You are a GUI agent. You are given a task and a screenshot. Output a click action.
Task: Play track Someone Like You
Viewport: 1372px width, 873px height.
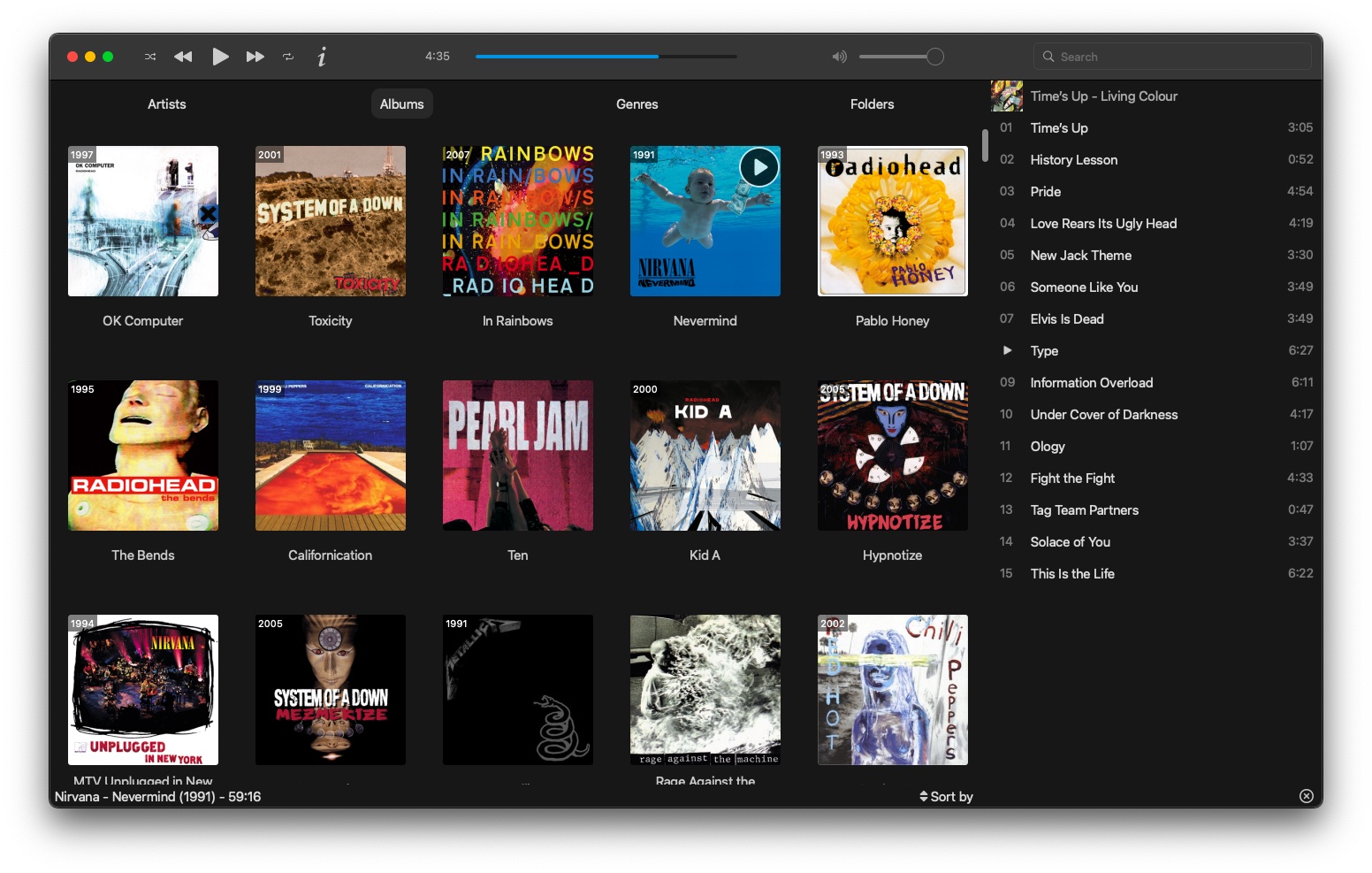pyautogui.click(x=1155, y=287)
